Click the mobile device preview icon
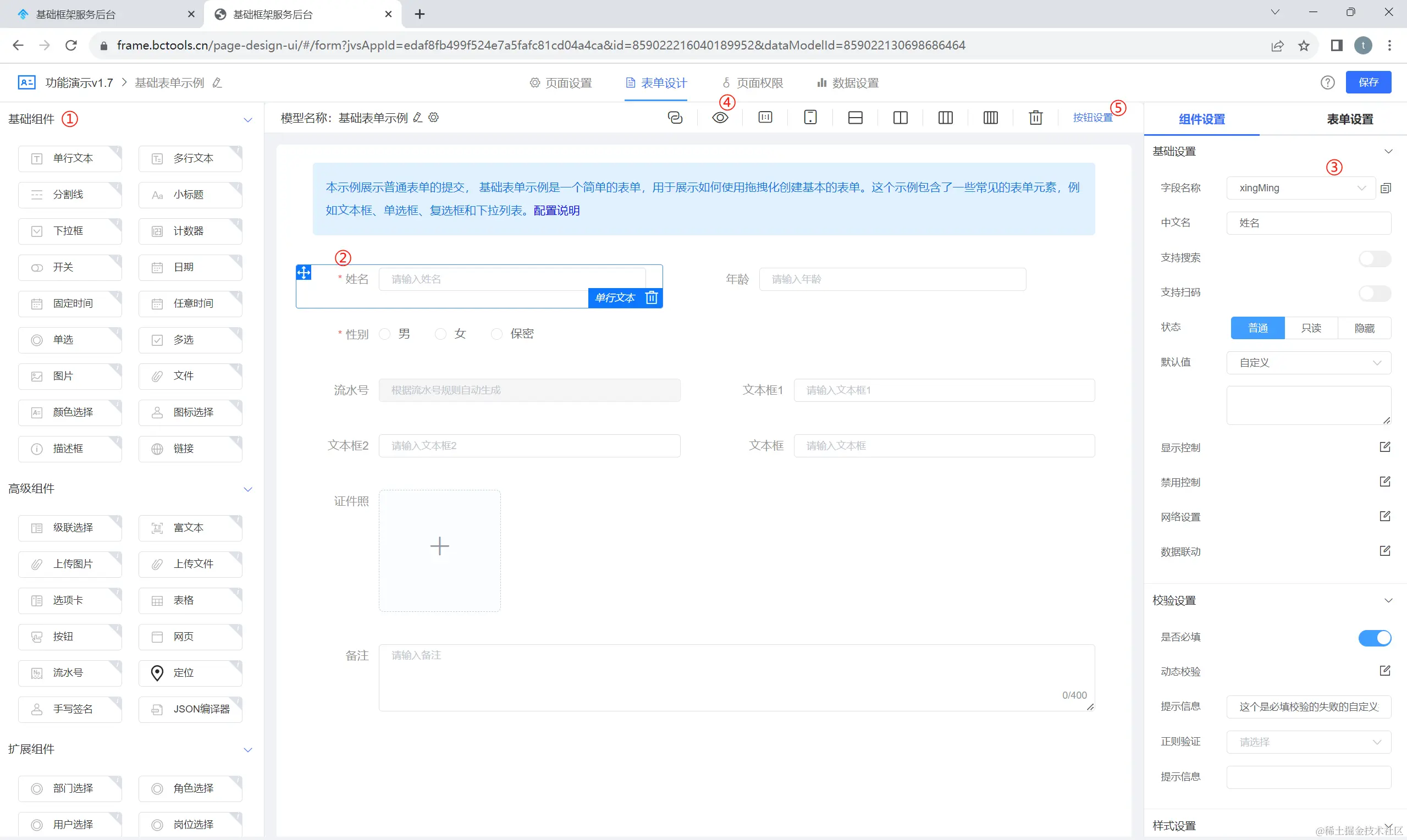Screen dimensions: 1407x840 pos(810,118)
